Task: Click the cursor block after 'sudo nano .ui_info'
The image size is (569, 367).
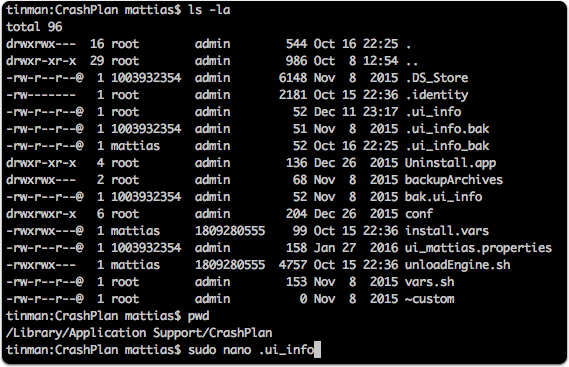Action: click(x=317, y=350)
